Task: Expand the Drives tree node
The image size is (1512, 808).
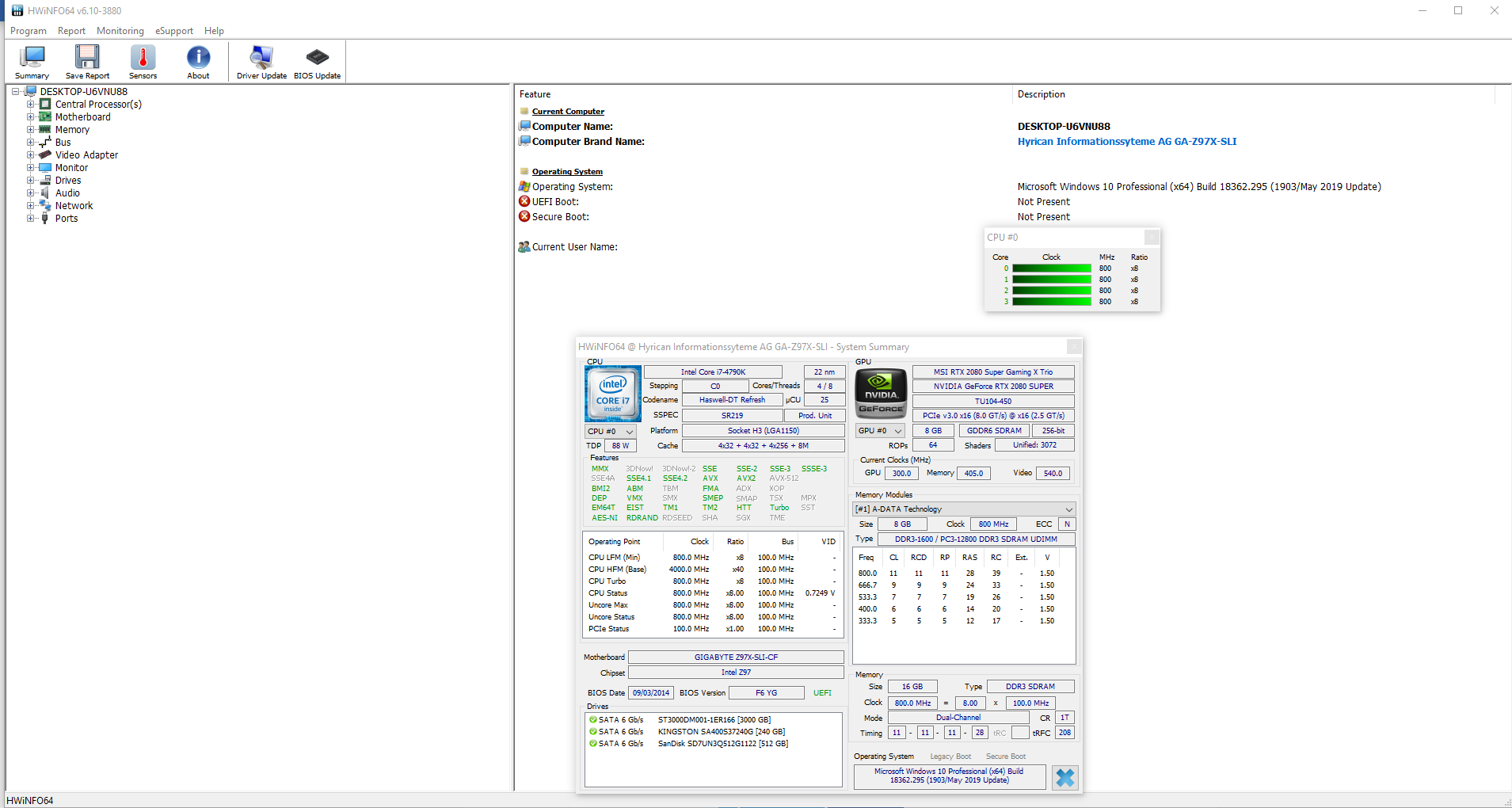Action: coord(30,180)
